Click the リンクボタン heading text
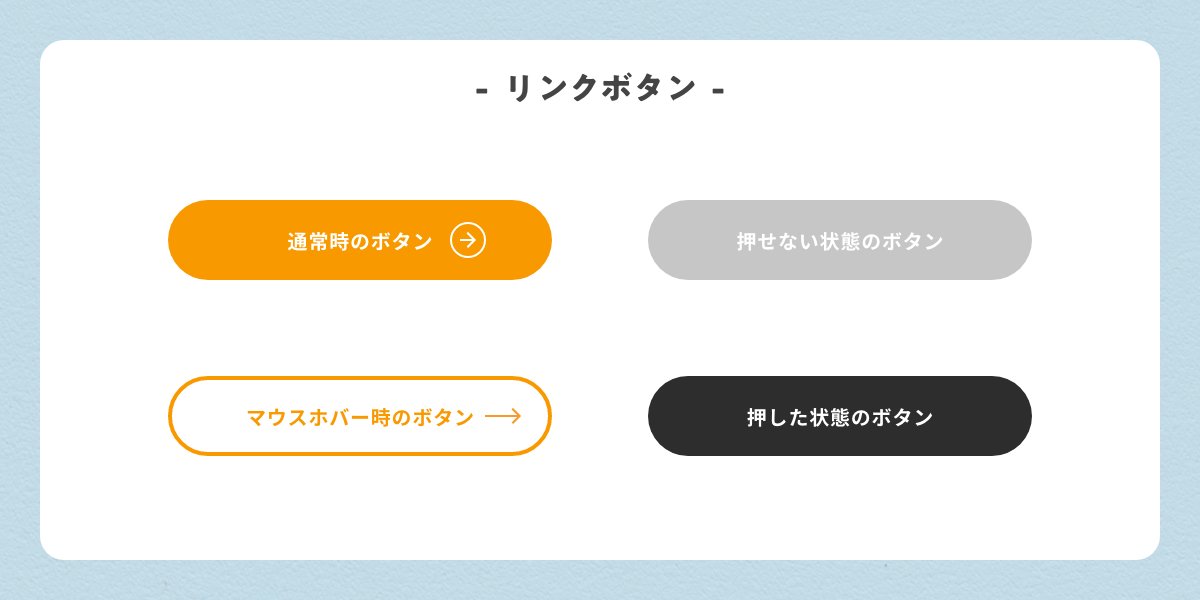This screenshot has width=1200, height=600. tap(600, 88)
